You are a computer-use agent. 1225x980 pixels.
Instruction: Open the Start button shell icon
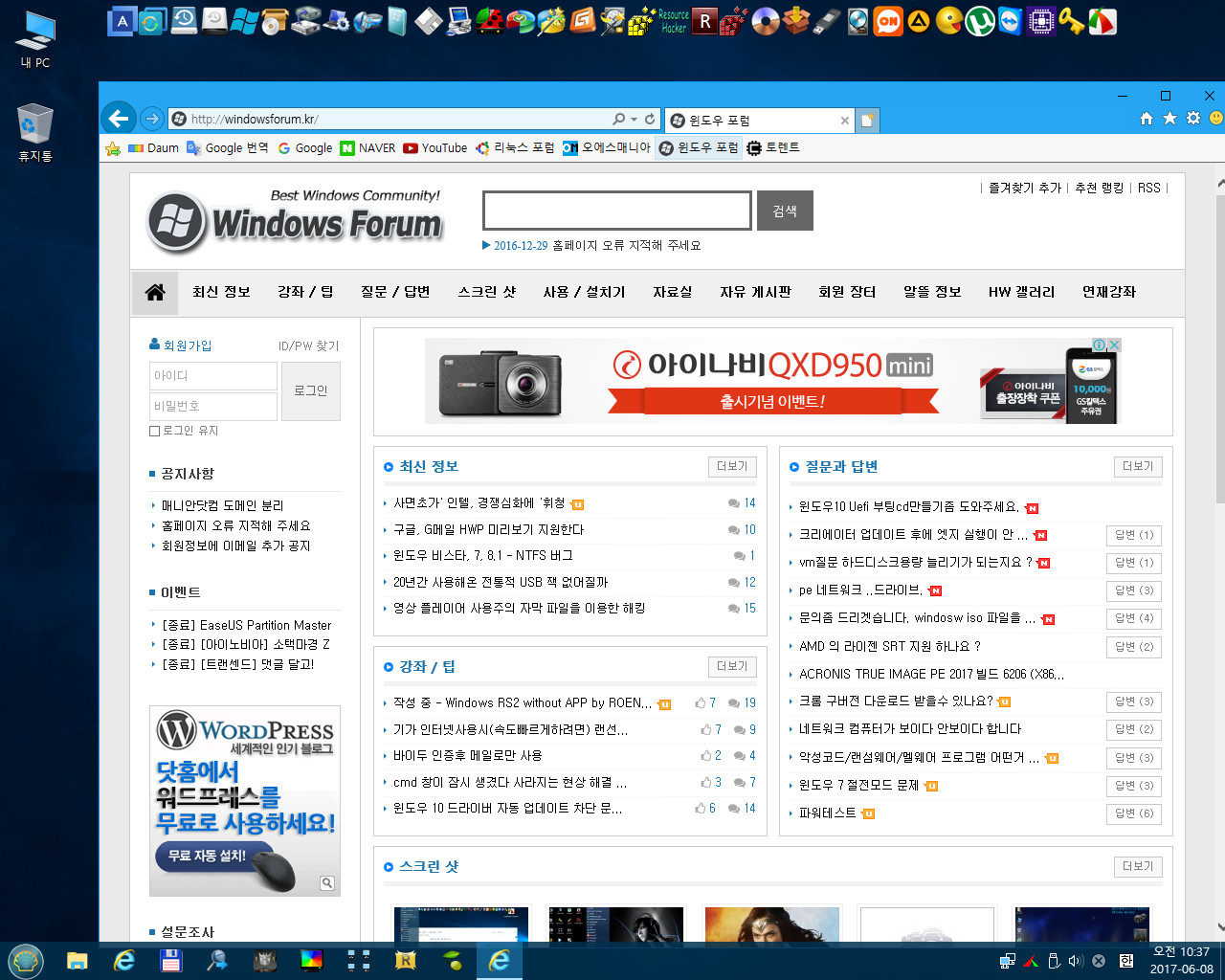[26, 960]
